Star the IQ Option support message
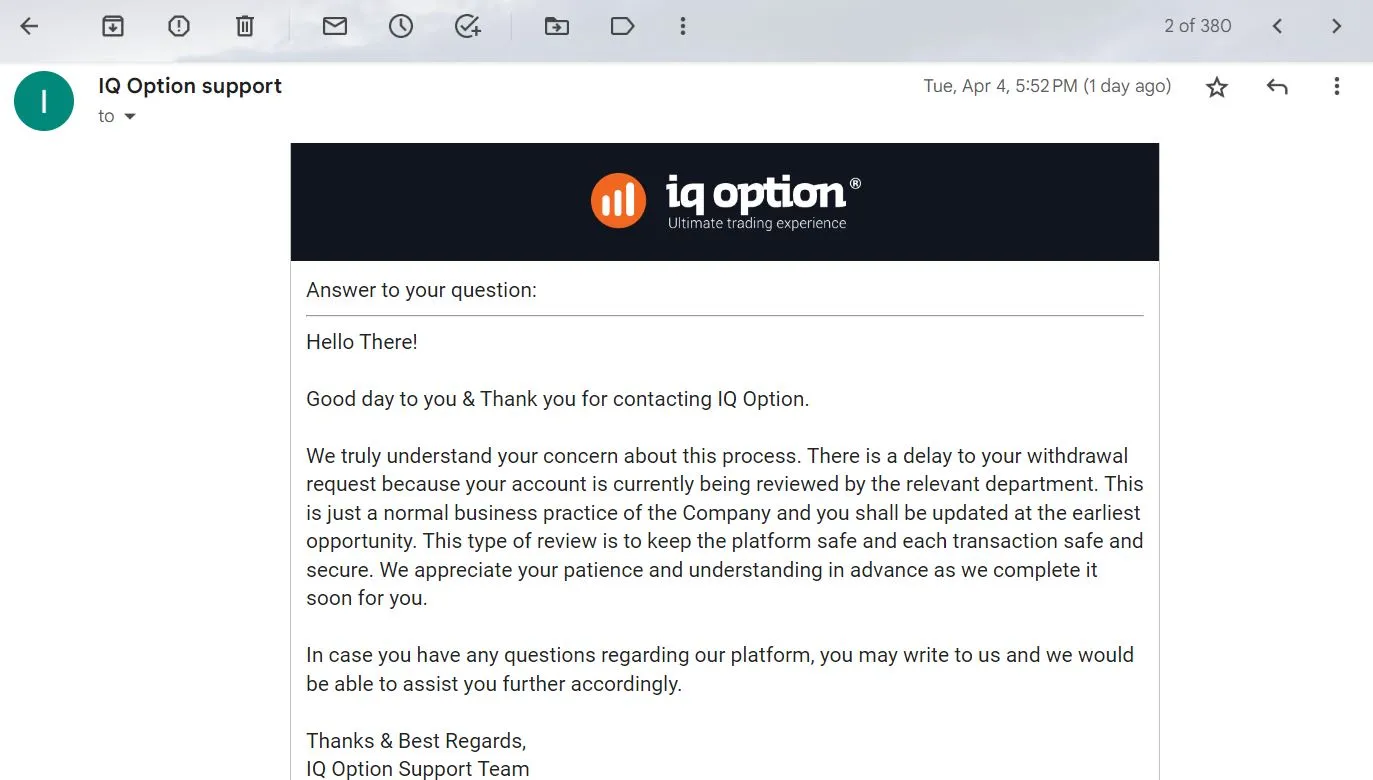The image size is (1373, 780). [x=1216, y=87]
